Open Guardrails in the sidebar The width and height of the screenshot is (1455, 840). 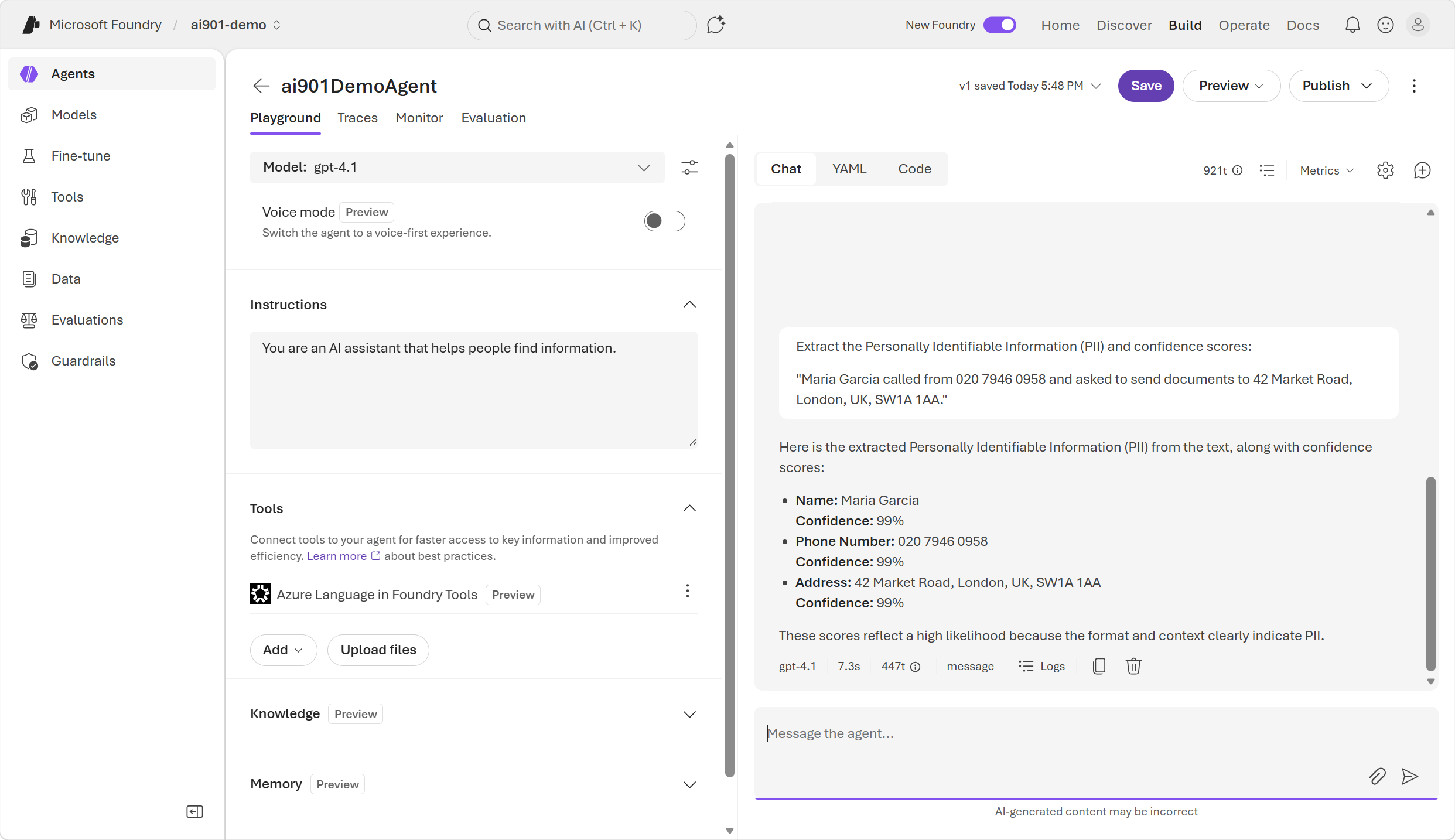(112, 361)
